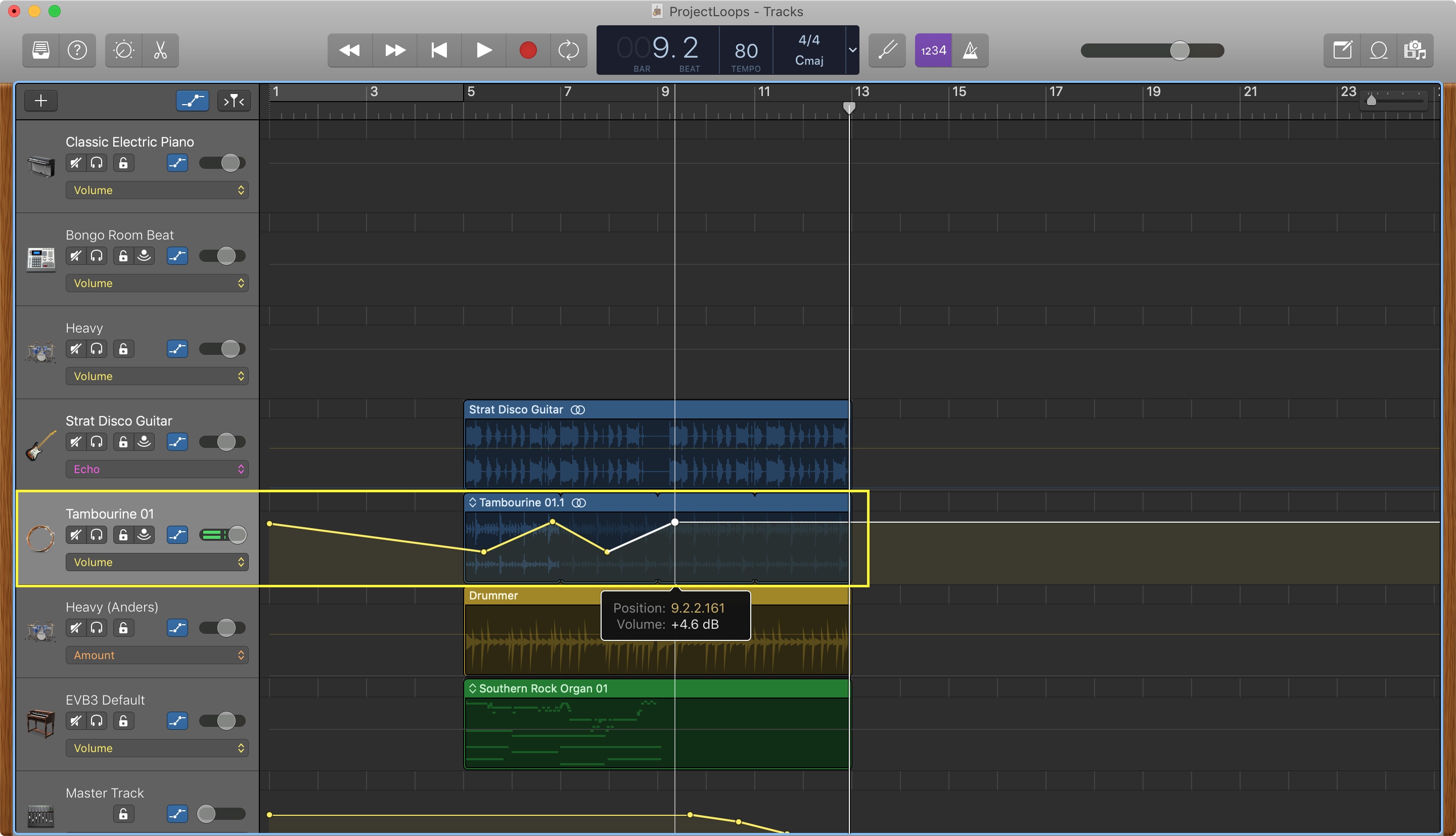Mute the Classic Electric Piano track
Image resolution: width=1456 pixels, height=836 pixels.
[76, 163]
